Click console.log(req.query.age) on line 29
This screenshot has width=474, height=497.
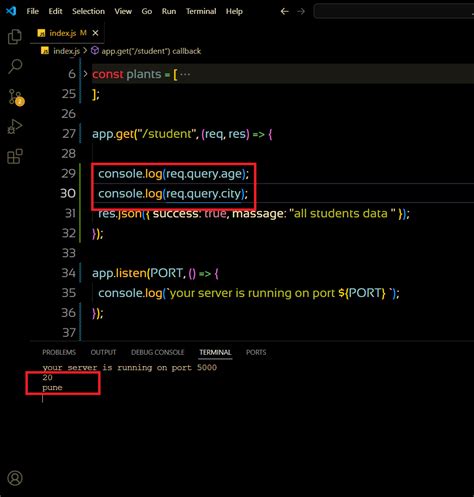pyautogui.click(x=173, y=174)
